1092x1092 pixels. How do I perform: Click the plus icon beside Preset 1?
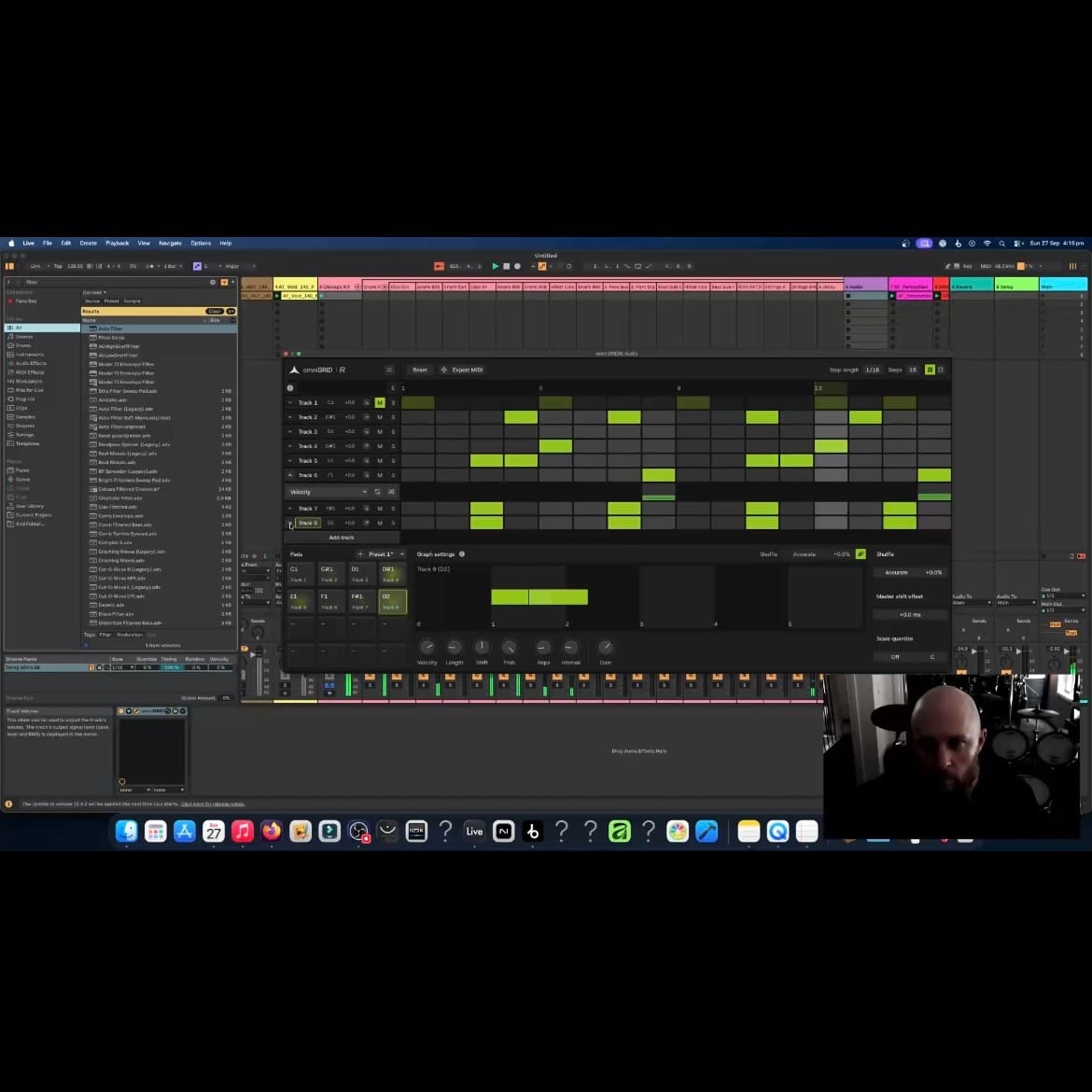coord(360,554)
